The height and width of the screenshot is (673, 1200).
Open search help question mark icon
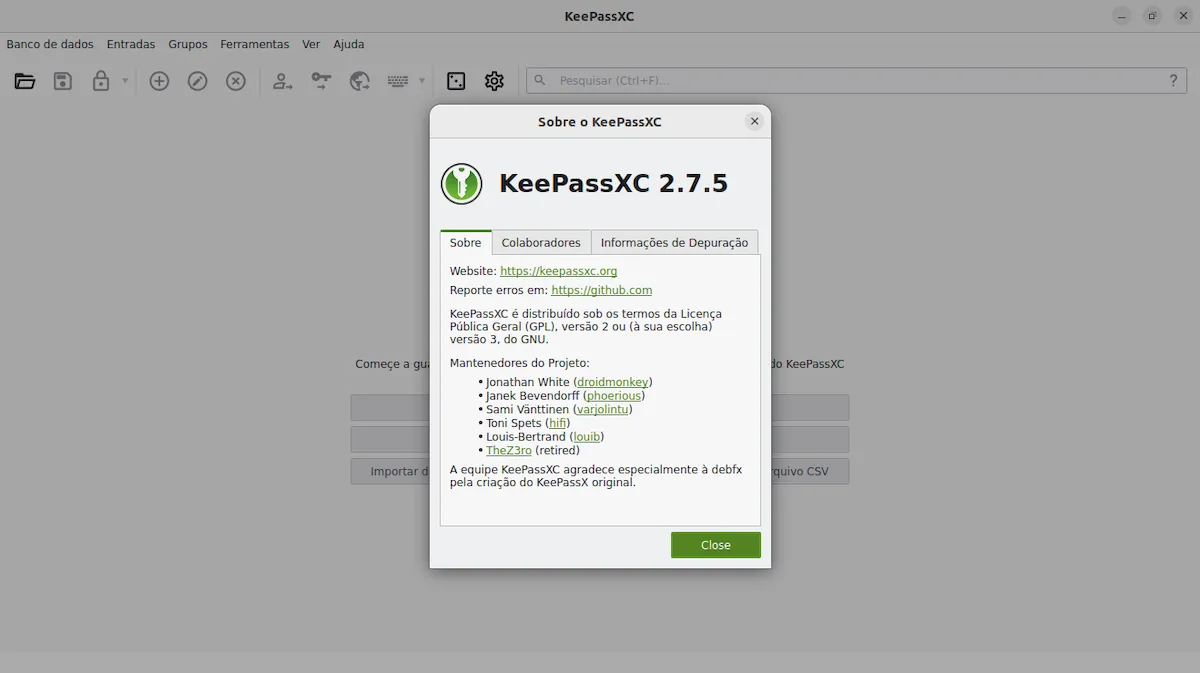point(1174,81)
